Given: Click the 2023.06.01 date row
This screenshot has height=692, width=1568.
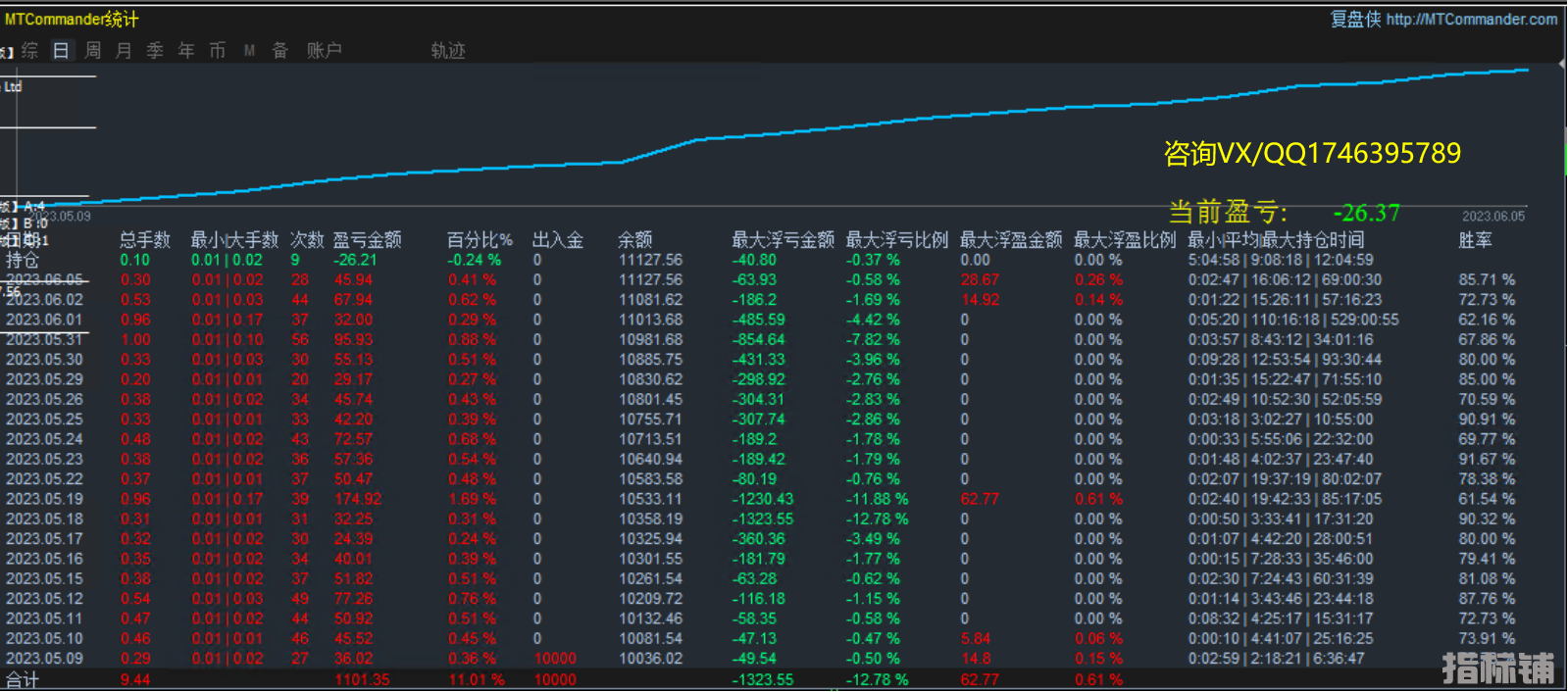Looking at the screenshot, I should [45, 320].
